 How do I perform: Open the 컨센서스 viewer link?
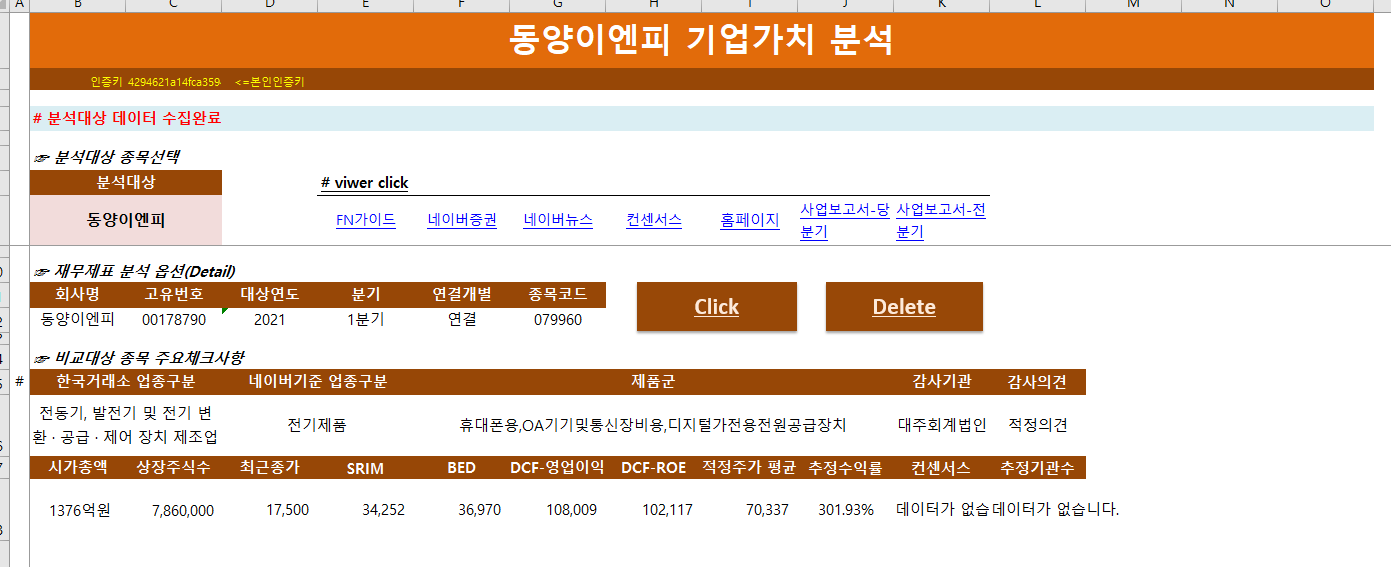654,220
